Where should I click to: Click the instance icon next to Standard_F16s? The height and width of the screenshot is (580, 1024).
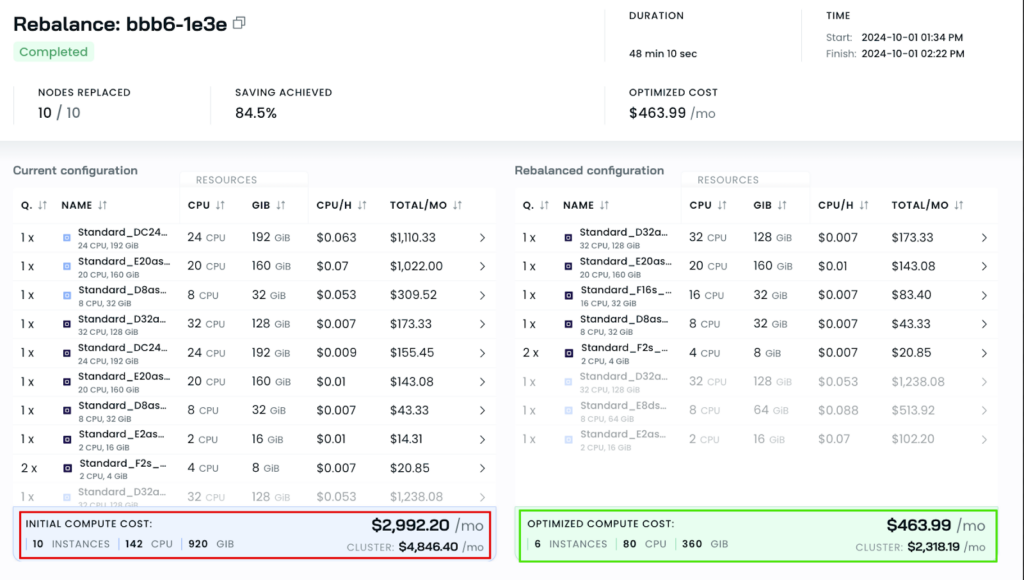coord(569,296)
